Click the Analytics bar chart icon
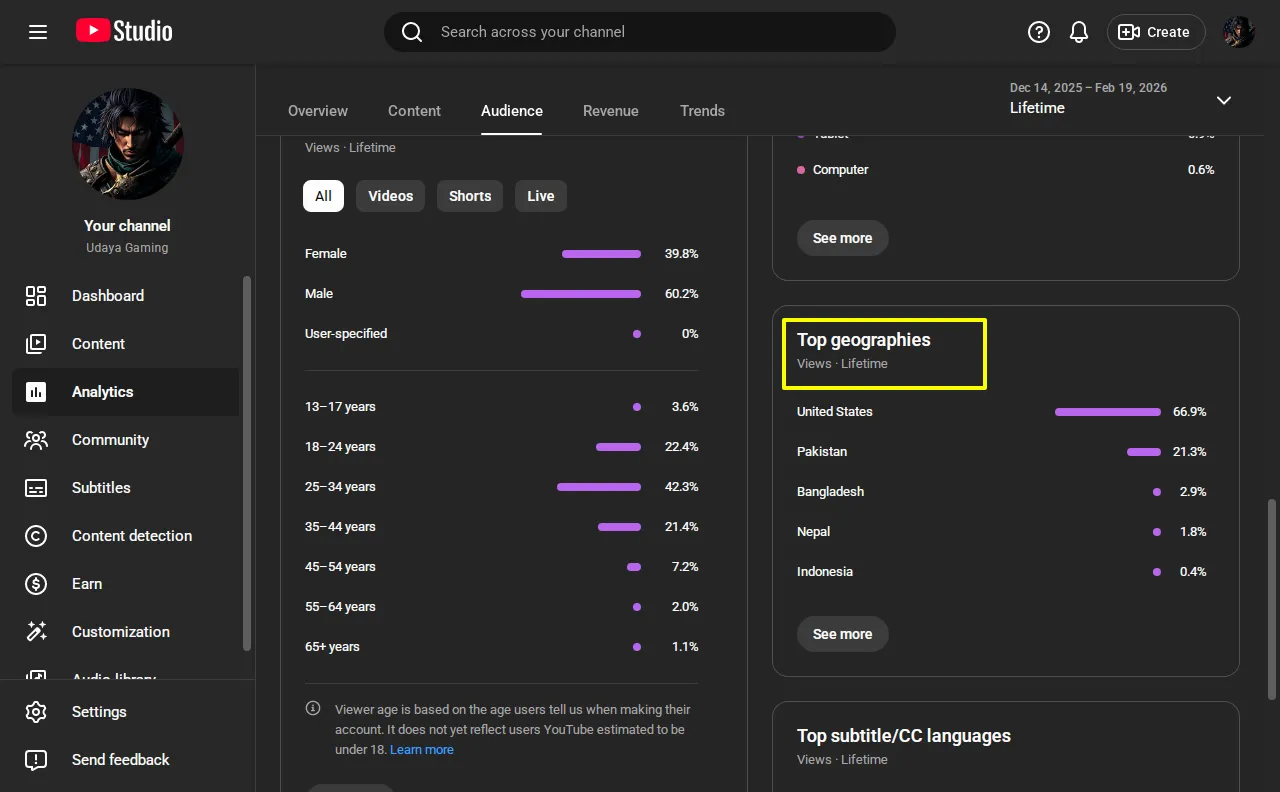The image size is (1280, 792). click(x=36, y=392)
